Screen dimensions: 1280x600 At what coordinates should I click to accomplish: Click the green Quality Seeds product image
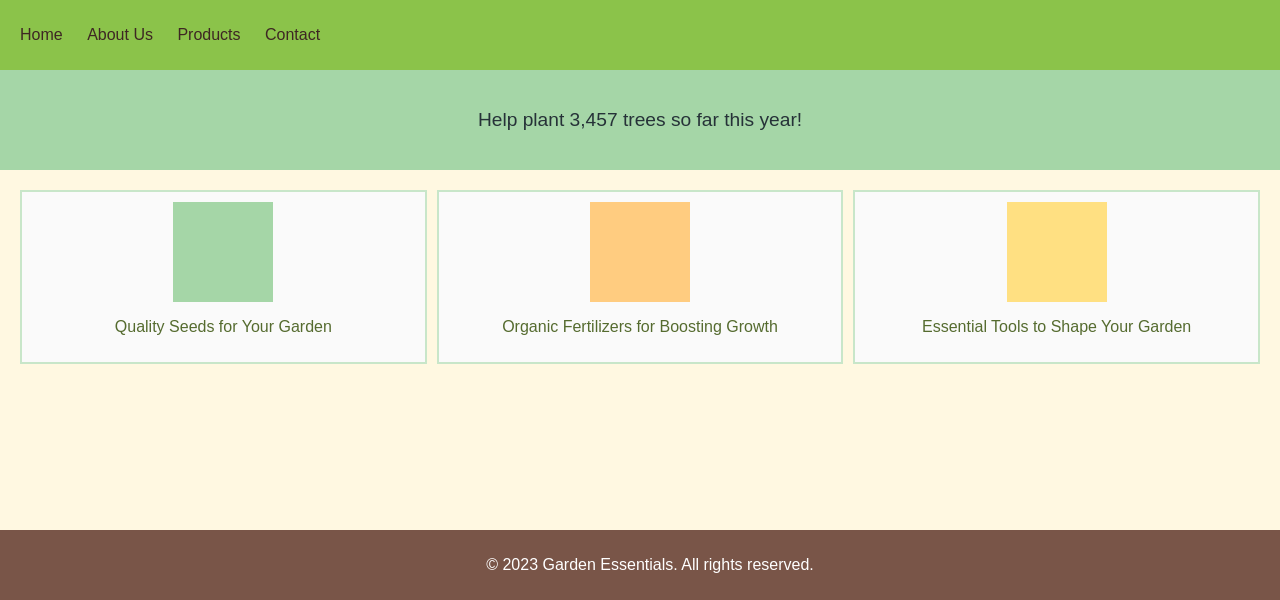(223, 252)
